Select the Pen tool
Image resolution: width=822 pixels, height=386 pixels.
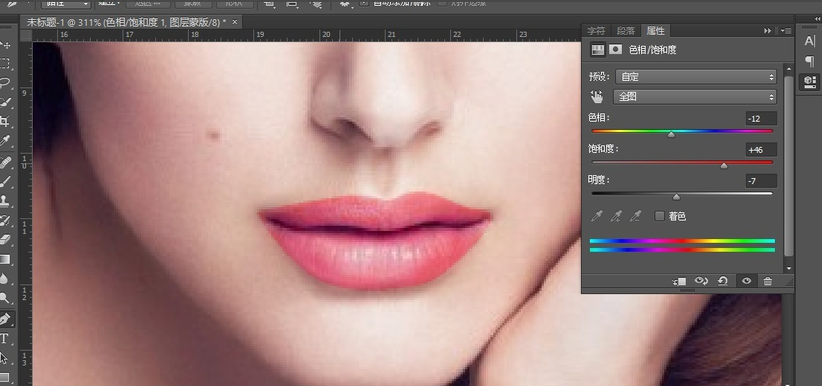click(5, 319)
